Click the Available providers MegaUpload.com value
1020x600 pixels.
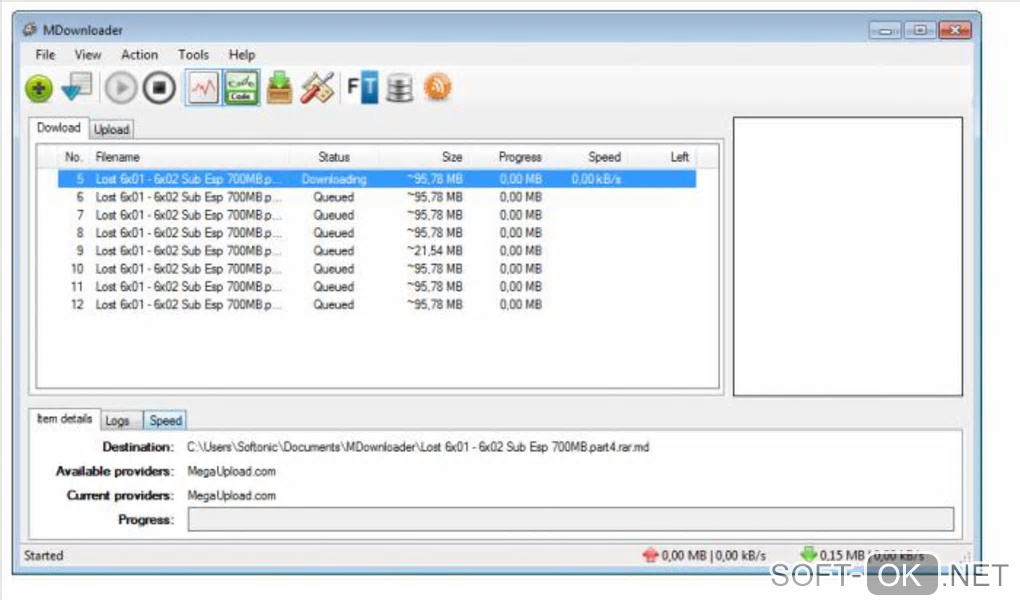click(232, 471)
